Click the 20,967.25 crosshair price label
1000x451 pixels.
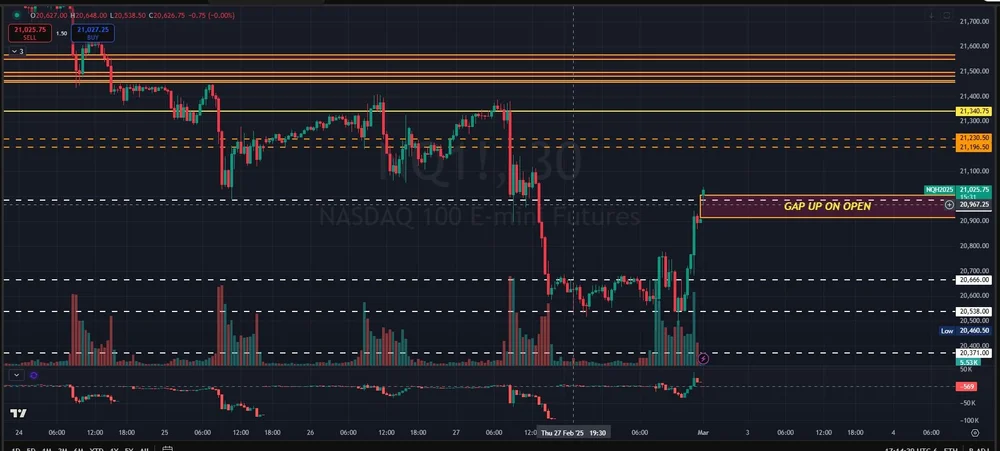pyautogui.click(x=974, y=205)
